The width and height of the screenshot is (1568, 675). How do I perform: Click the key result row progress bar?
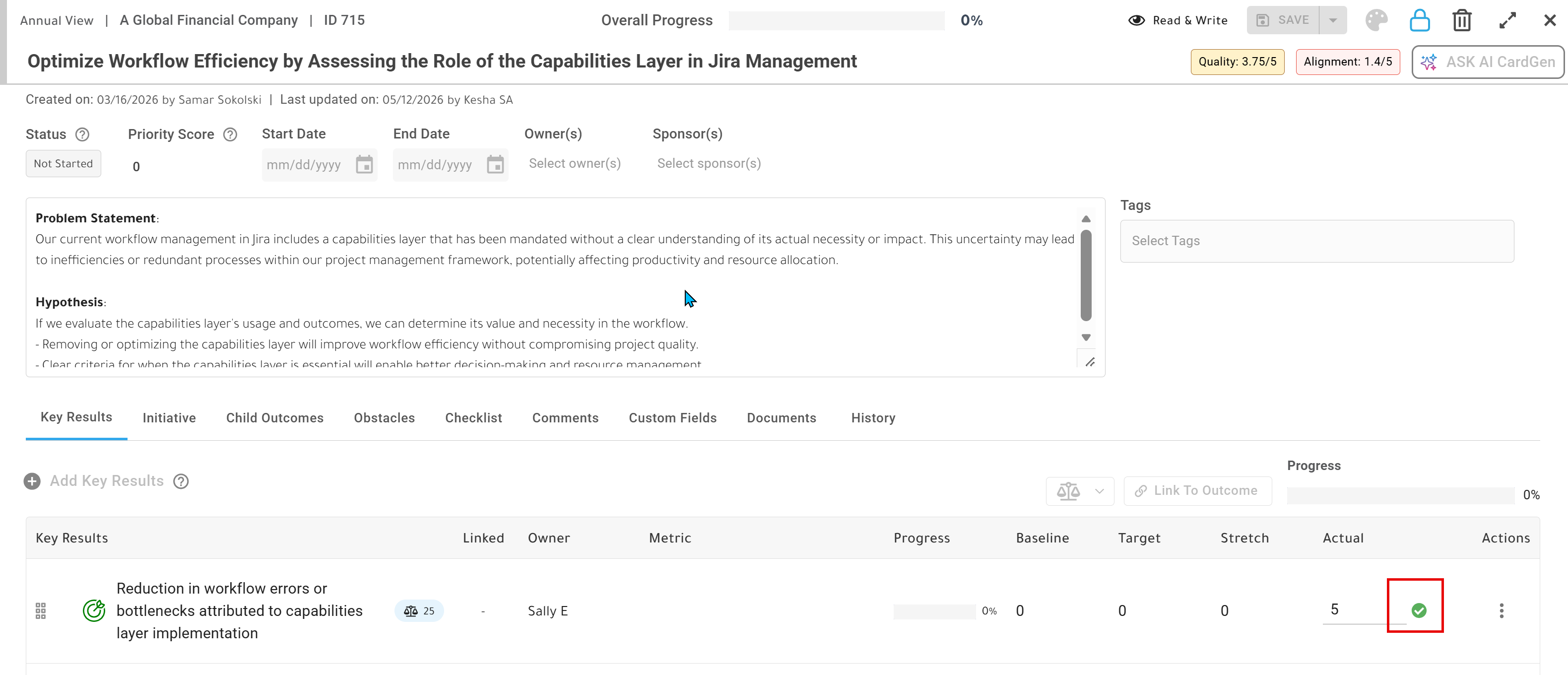click(x=934, y=611)
